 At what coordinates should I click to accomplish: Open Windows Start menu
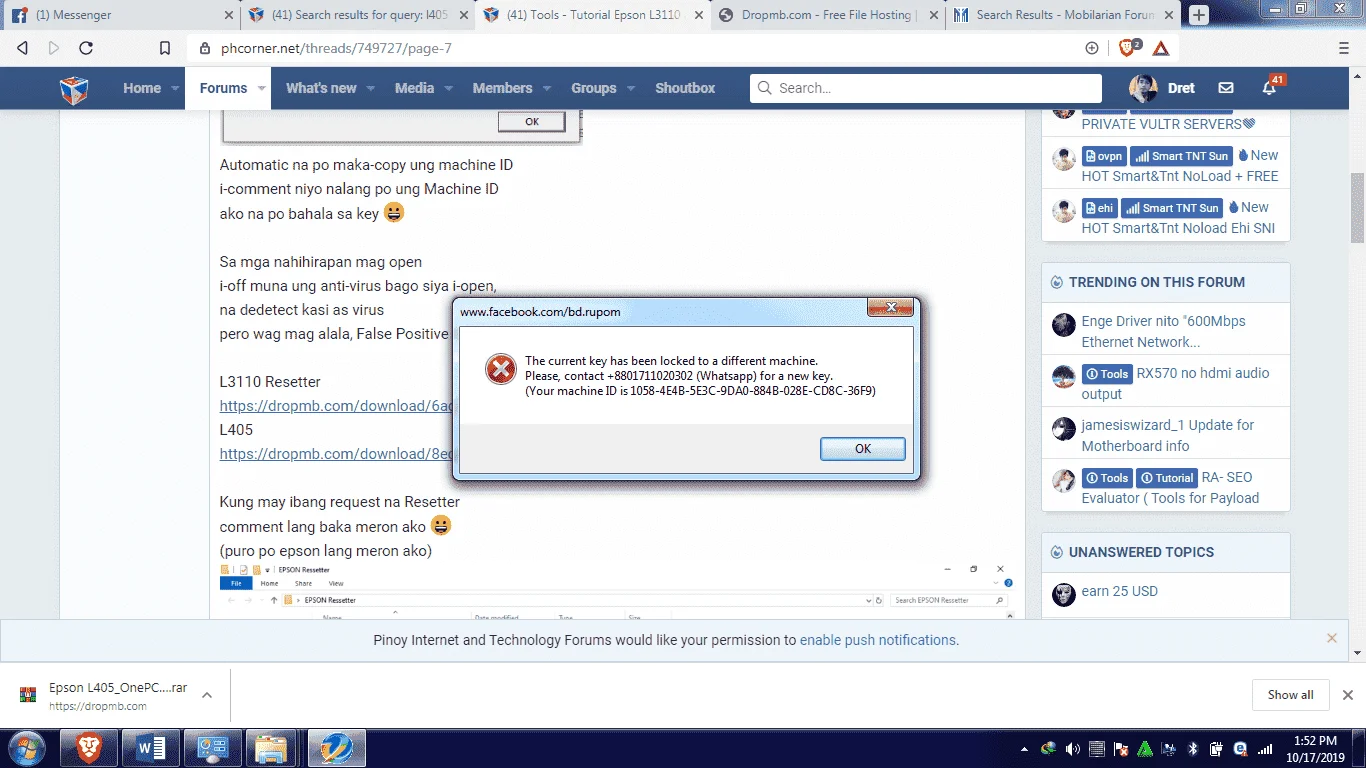25,748
